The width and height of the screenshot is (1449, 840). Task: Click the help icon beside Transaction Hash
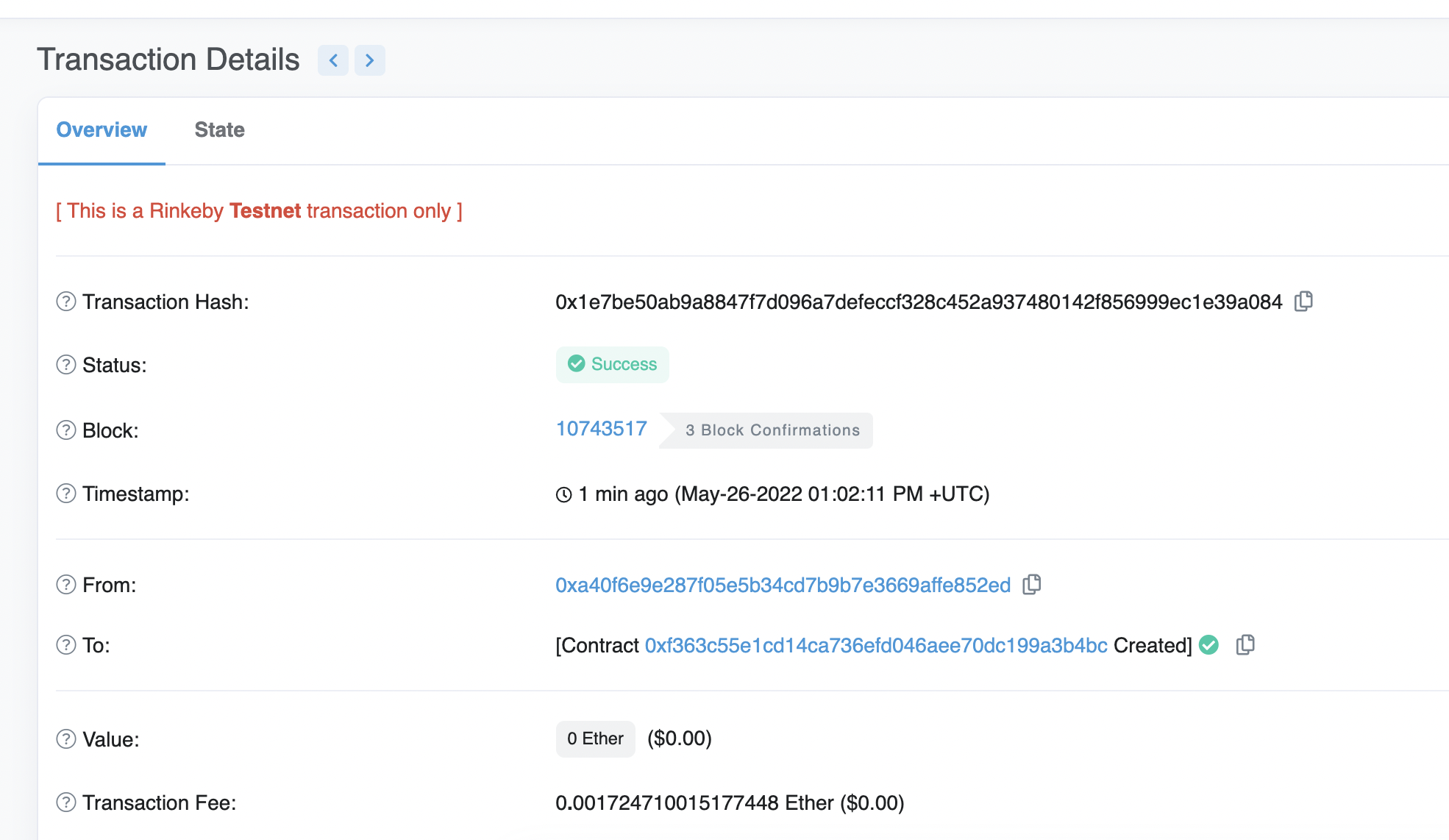pos(66,302)
